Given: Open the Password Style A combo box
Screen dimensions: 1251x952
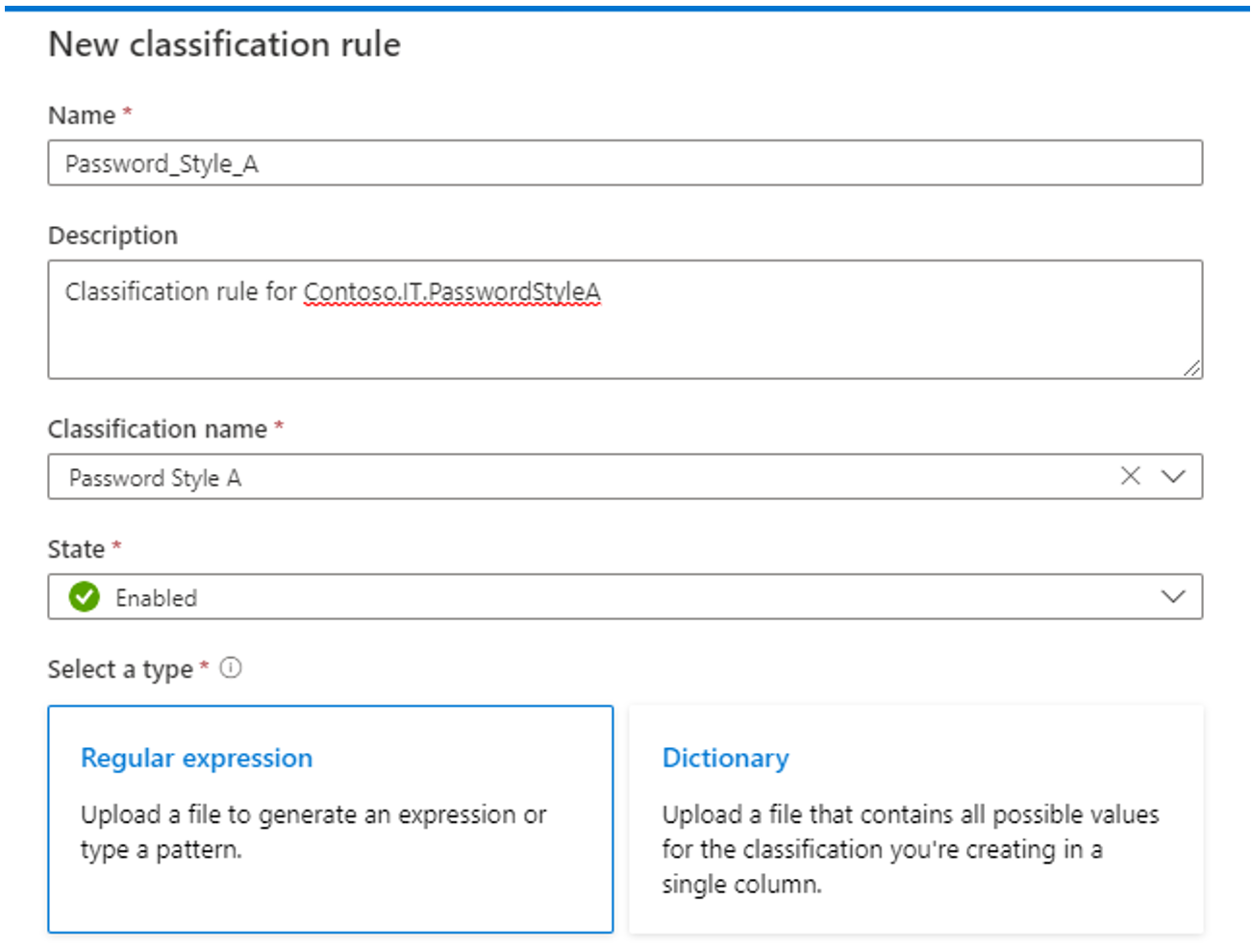Looking at the screenshot, I should point(625,477).
